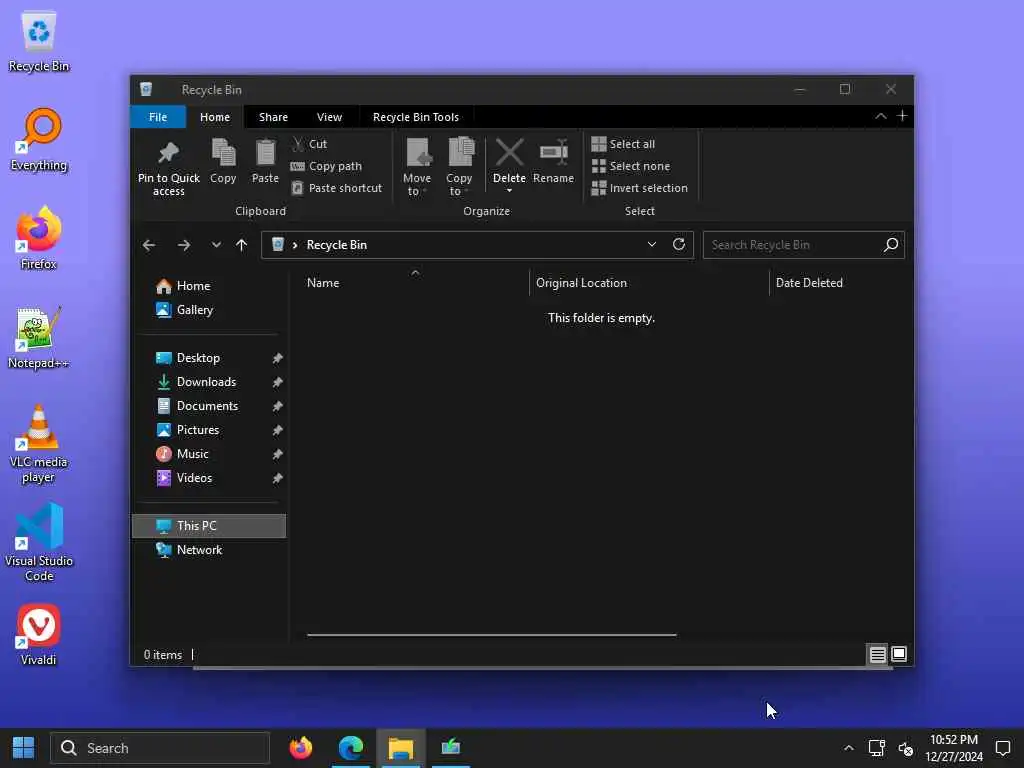
Task: Click the taskbar clock and date
Action: point(954,748)
